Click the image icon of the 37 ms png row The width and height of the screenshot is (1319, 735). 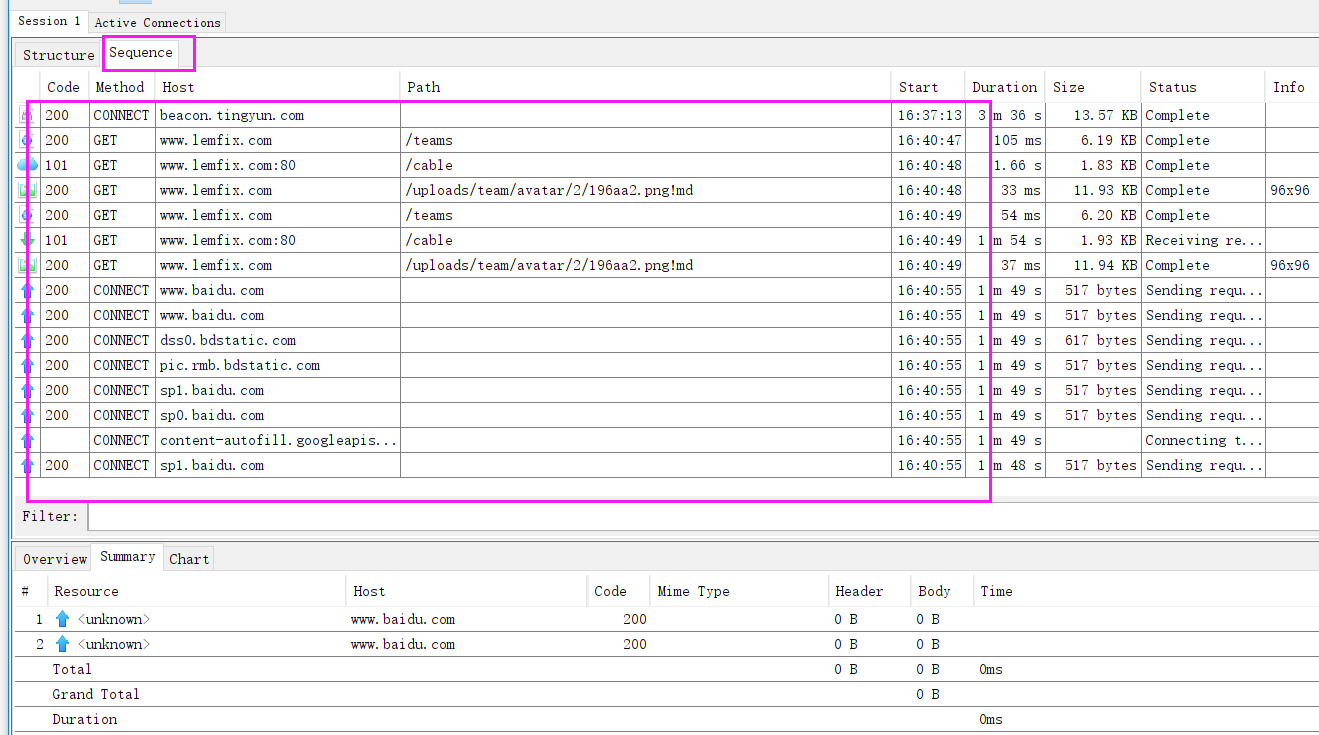pos(27,265)
